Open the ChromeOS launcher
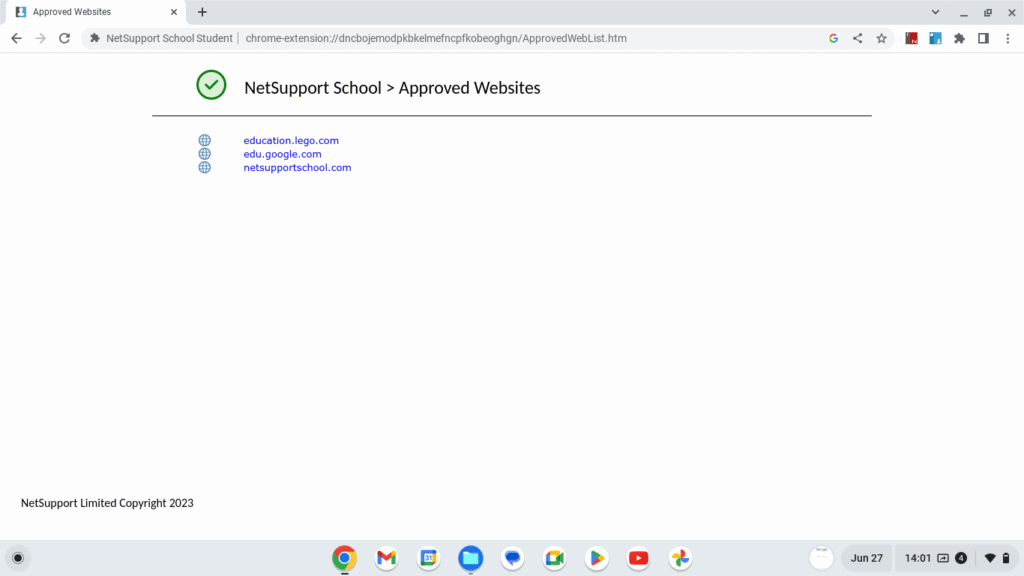 click(x=18, y=558)
